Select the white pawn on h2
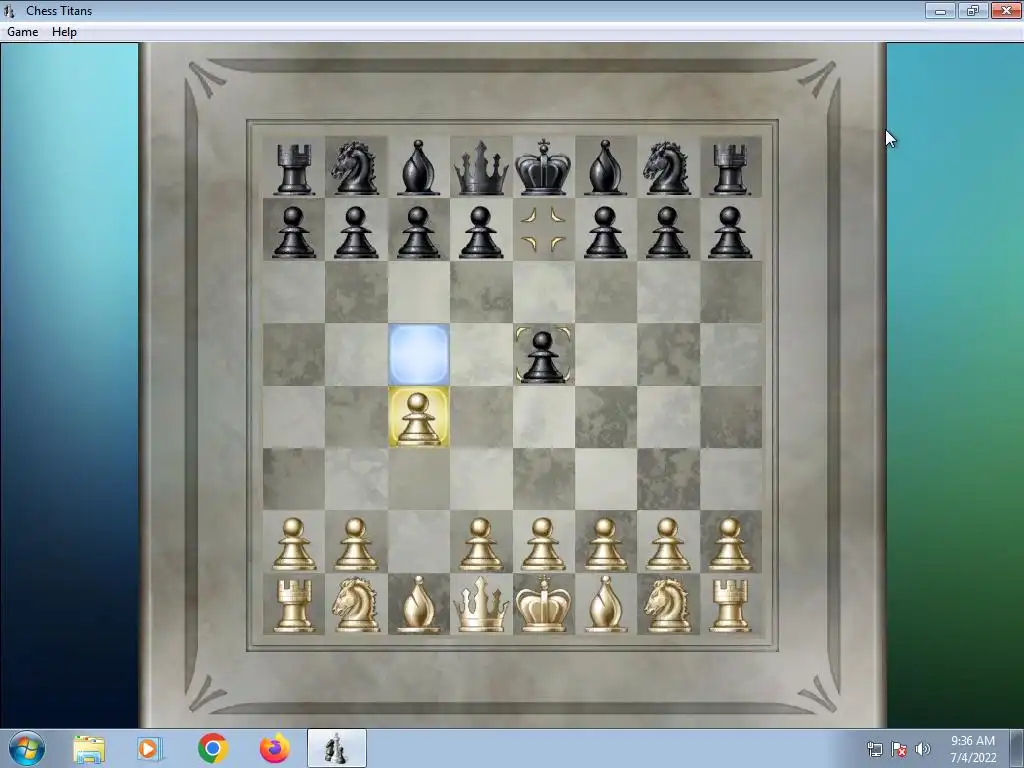This screenshot has height=768, width=1024. [x=730, y=545]
